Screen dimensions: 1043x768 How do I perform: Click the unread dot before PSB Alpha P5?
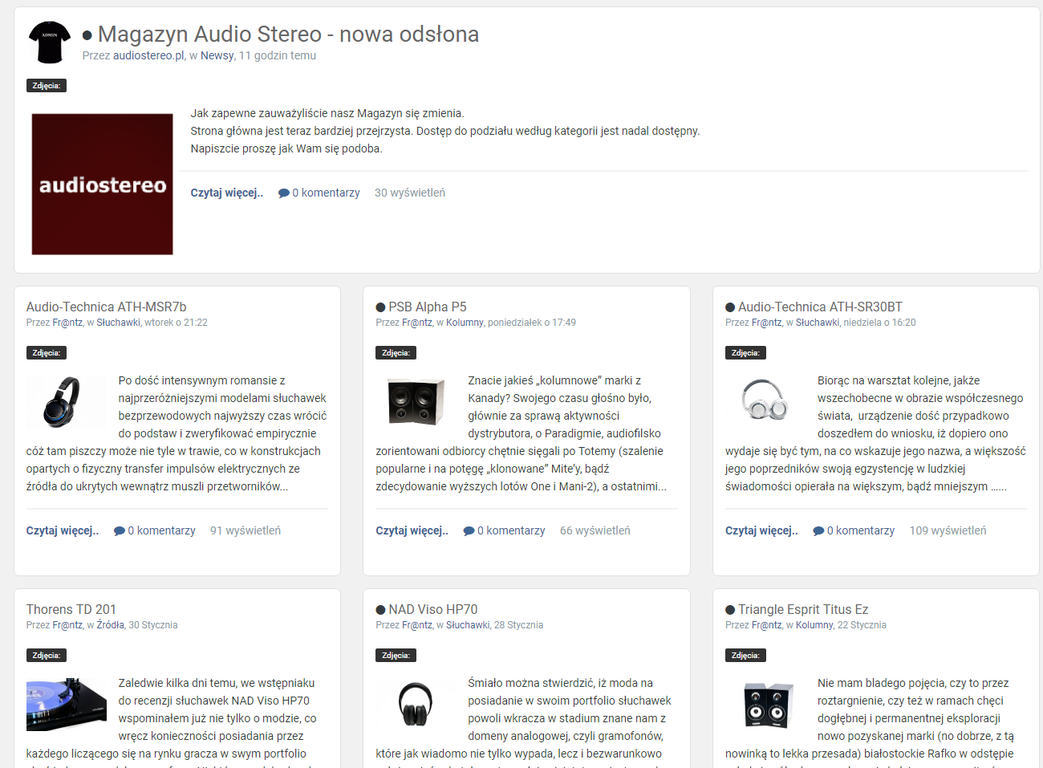click(380, 307)
